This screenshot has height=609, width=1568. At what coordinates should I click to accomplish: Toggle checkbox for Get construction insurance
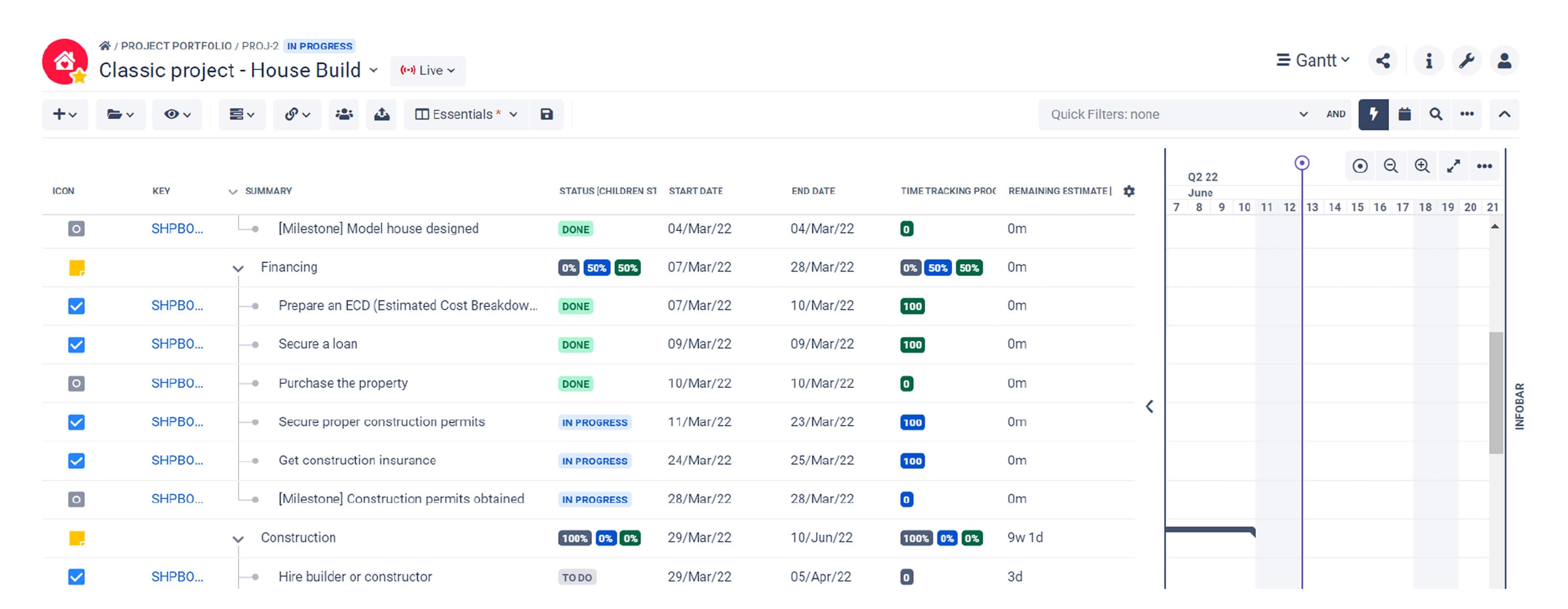pyautogui.click(x=76, y=461)
